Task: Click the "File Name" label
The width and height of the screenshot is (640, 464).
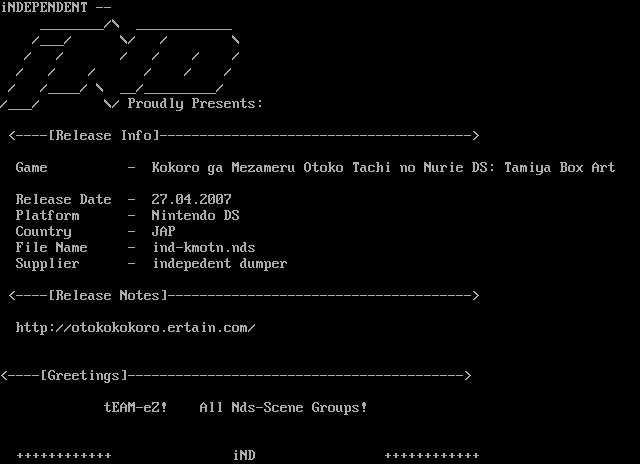Action: (51, 247)
